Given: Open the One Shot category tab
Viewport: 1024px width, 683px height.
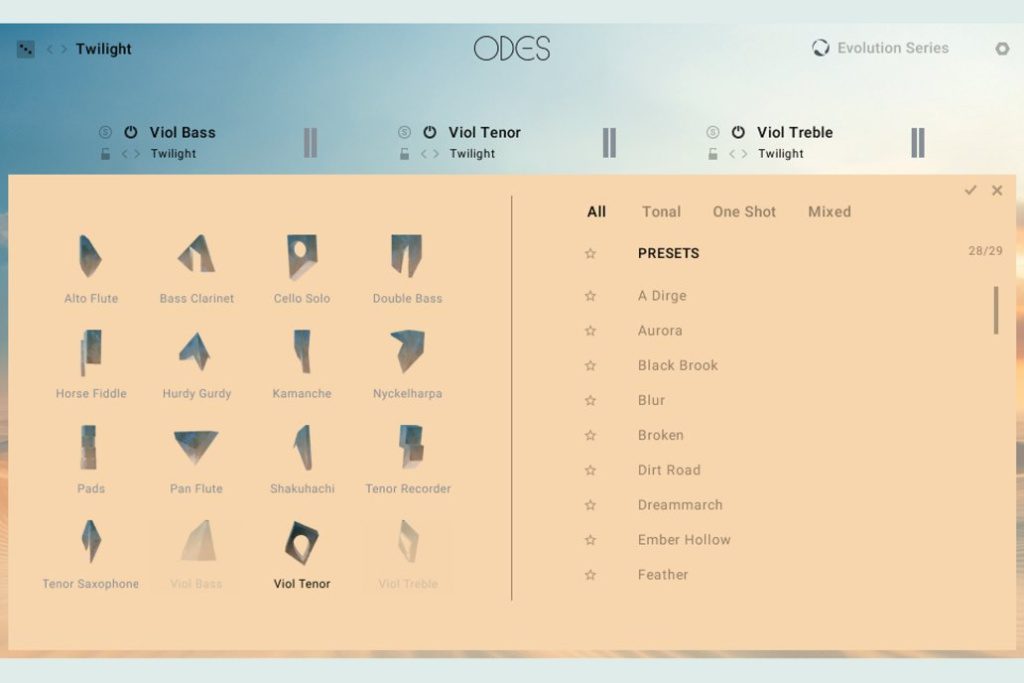Looking at the screenshot, I should pos(744,211).
